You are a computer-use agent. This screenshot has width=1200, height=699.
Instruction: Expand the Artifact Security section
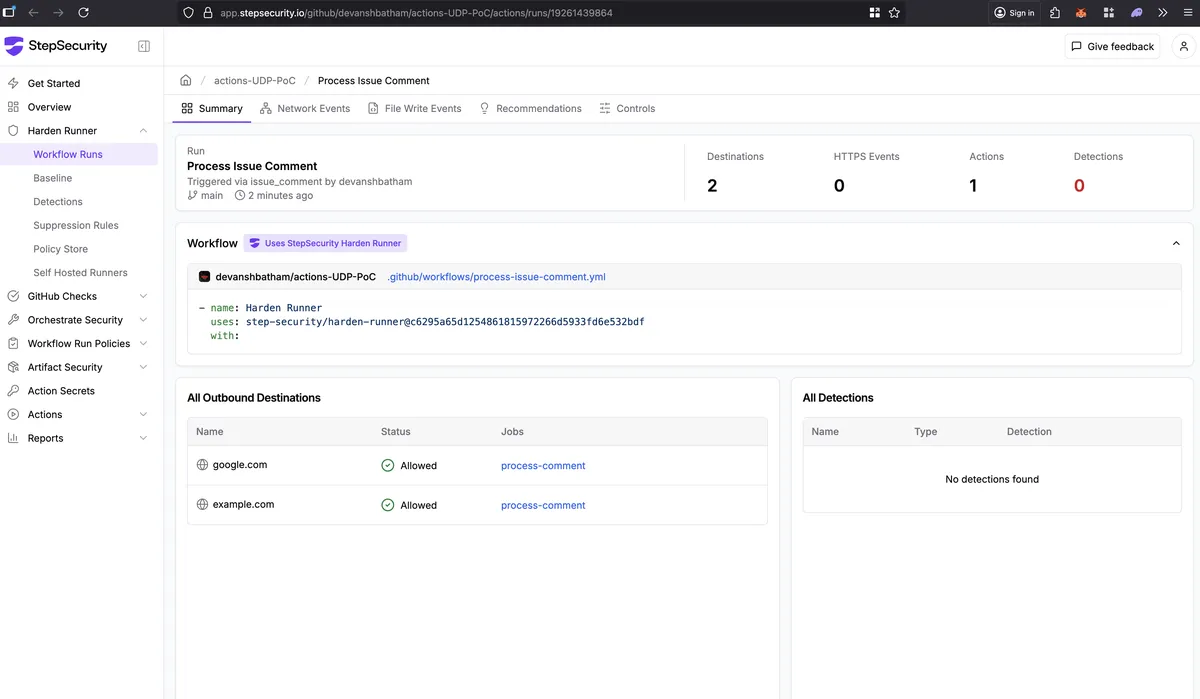click(x=143, y=367)
